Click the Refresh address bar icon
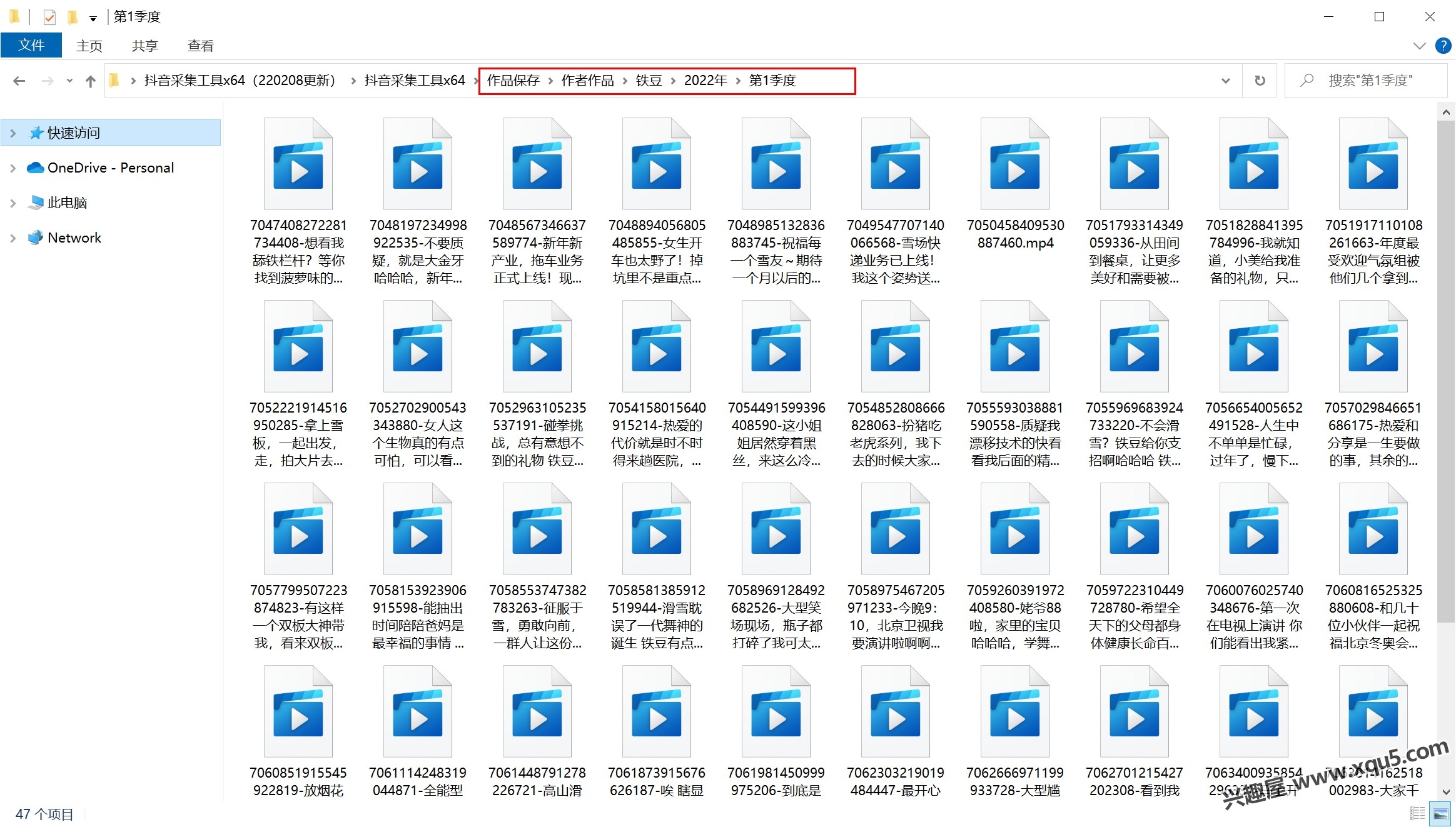Viewport: 1456px width, 827px height. click(x=1260, y=81)
